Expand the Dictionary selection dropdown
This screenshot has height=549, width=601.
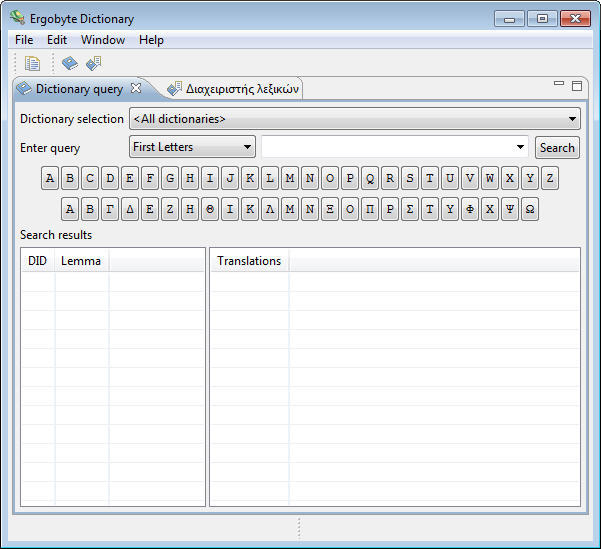point(572,119)
